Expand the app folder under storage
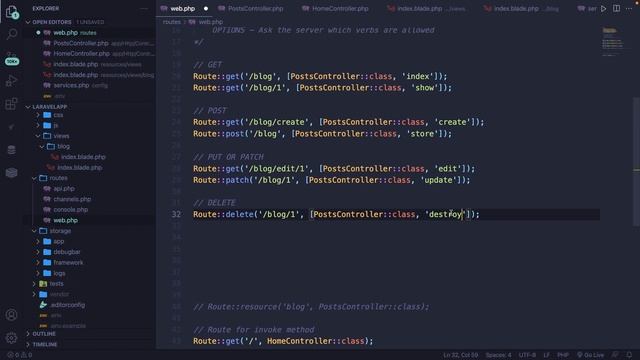Image resolution: width=640 pixels, height=360 pixels. (x=58, y=242)
